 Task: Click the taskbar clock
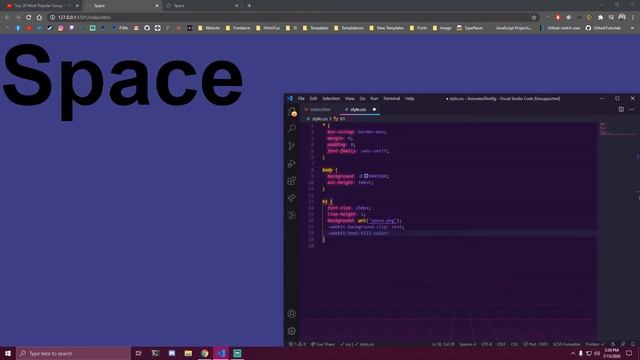[611, 353]
